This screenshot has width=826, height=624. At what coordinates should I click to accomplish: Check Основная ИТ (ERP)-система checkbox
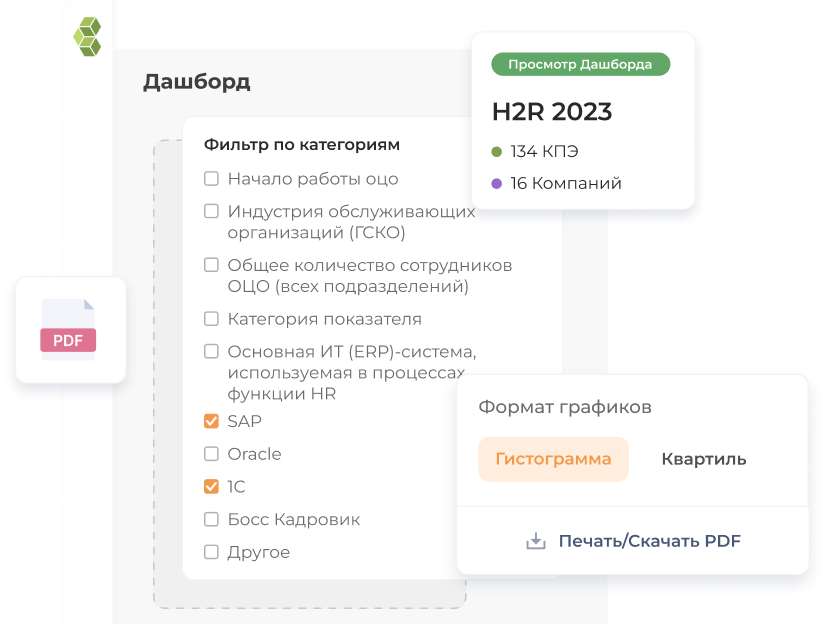pyautogui.click(x=211, y=352)
